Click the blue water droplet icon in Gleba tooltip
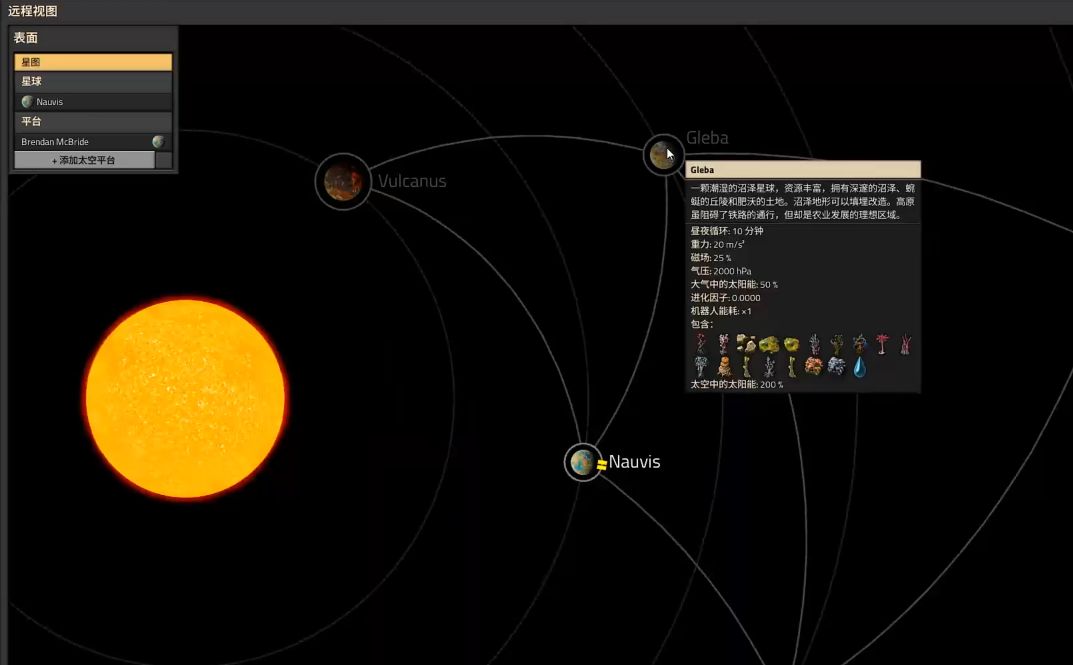1073x665 pixels. (859, 367)
